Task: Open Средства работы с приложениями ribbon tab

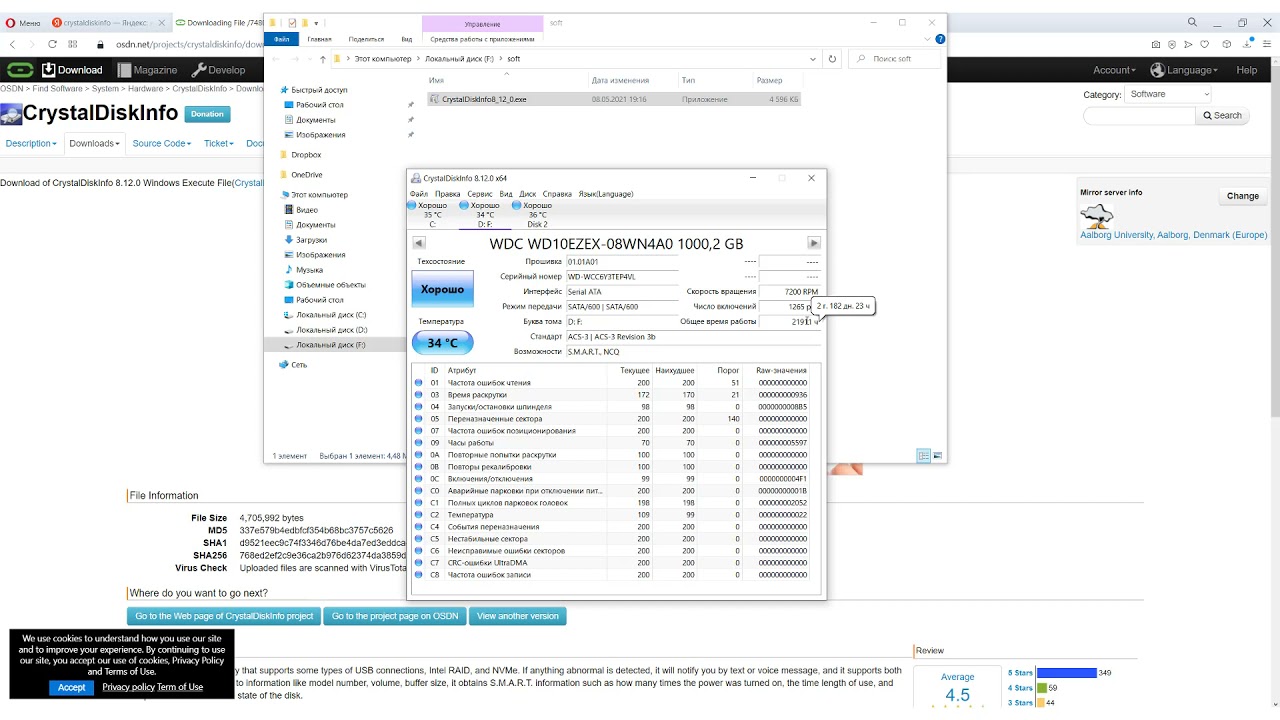Action: pos(482,39)
